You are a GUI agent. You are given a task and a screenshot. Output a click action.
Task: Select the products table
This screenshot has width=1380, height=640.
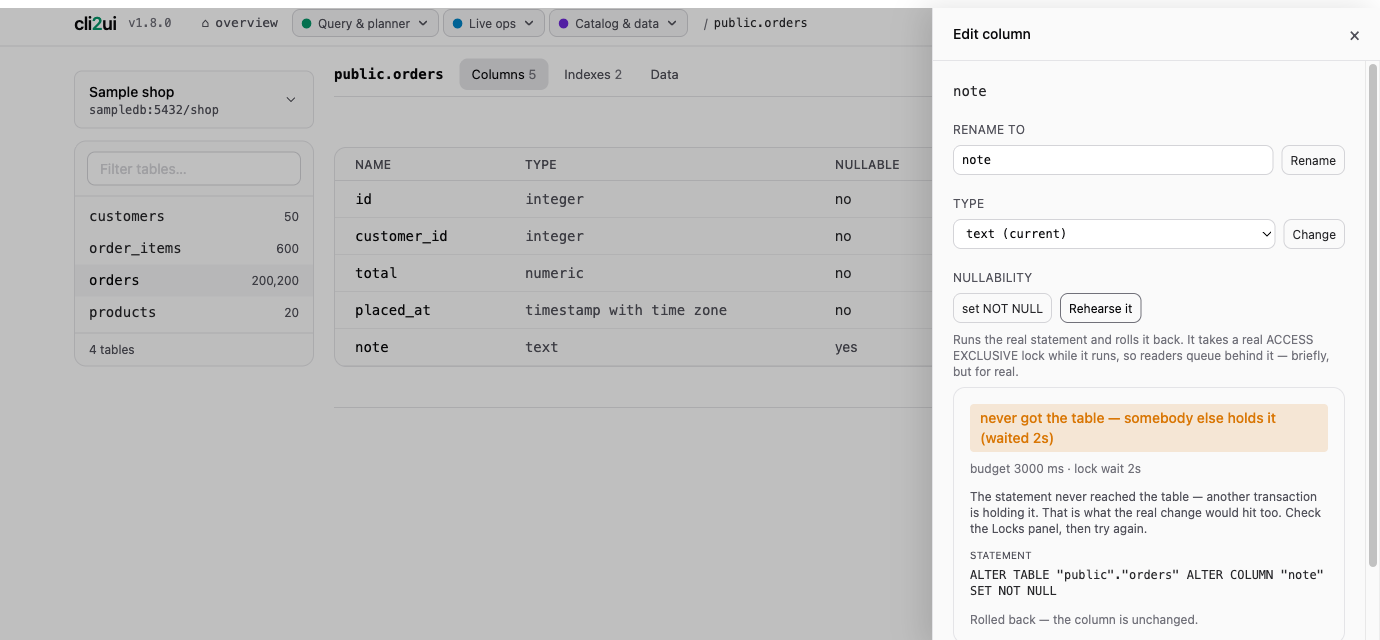point(194,312)
